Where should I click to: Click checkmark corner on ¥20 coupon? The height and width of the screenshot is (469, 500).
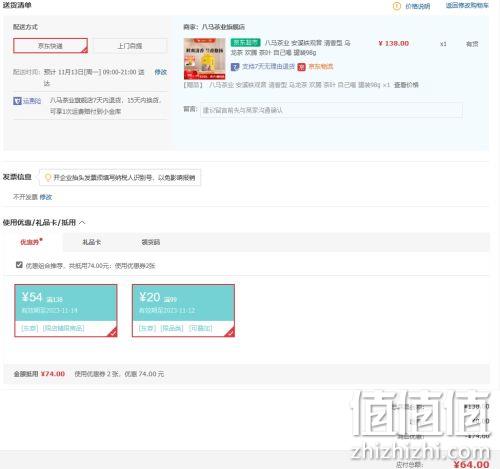pyautogui.click(x=230, y=332)
